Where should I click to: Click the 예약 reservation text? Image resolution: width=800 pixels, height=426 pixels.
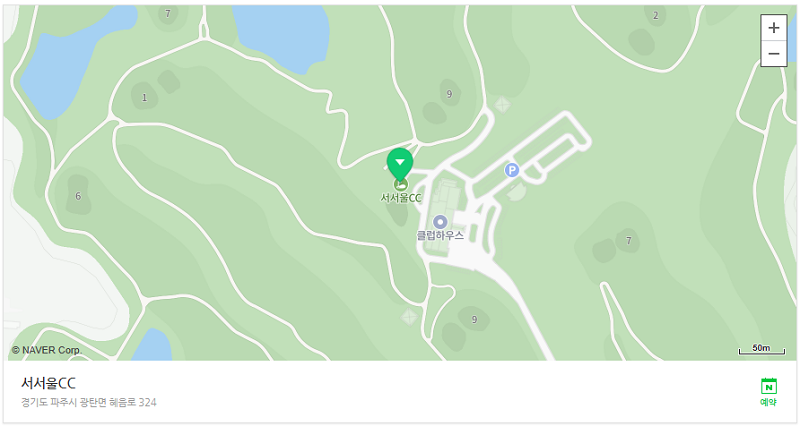point(768,402)
